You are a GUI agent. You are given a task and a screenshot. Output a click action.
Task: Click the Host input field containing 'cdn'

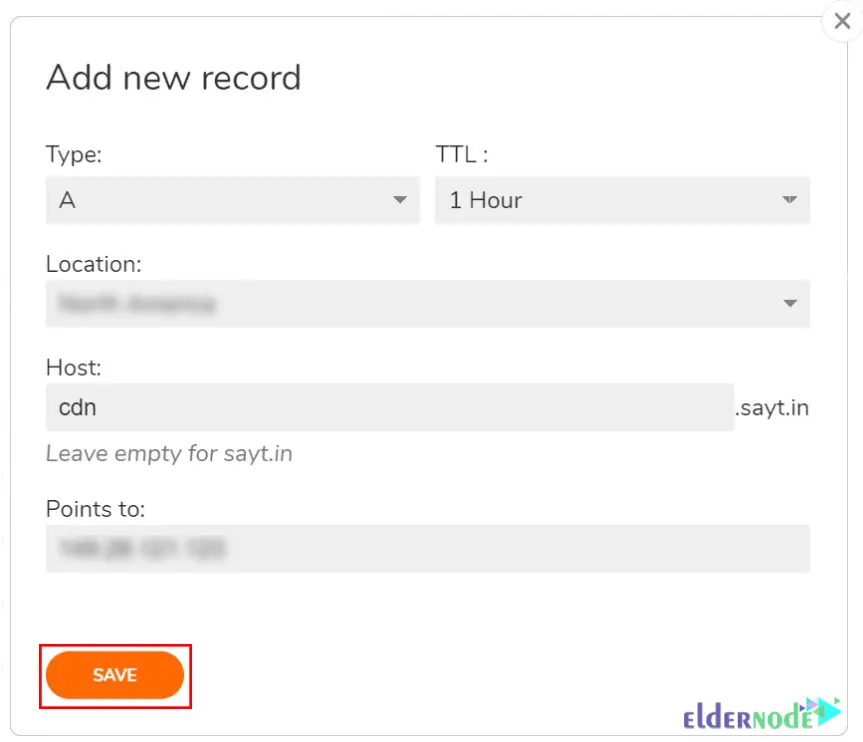click(390, 407)
